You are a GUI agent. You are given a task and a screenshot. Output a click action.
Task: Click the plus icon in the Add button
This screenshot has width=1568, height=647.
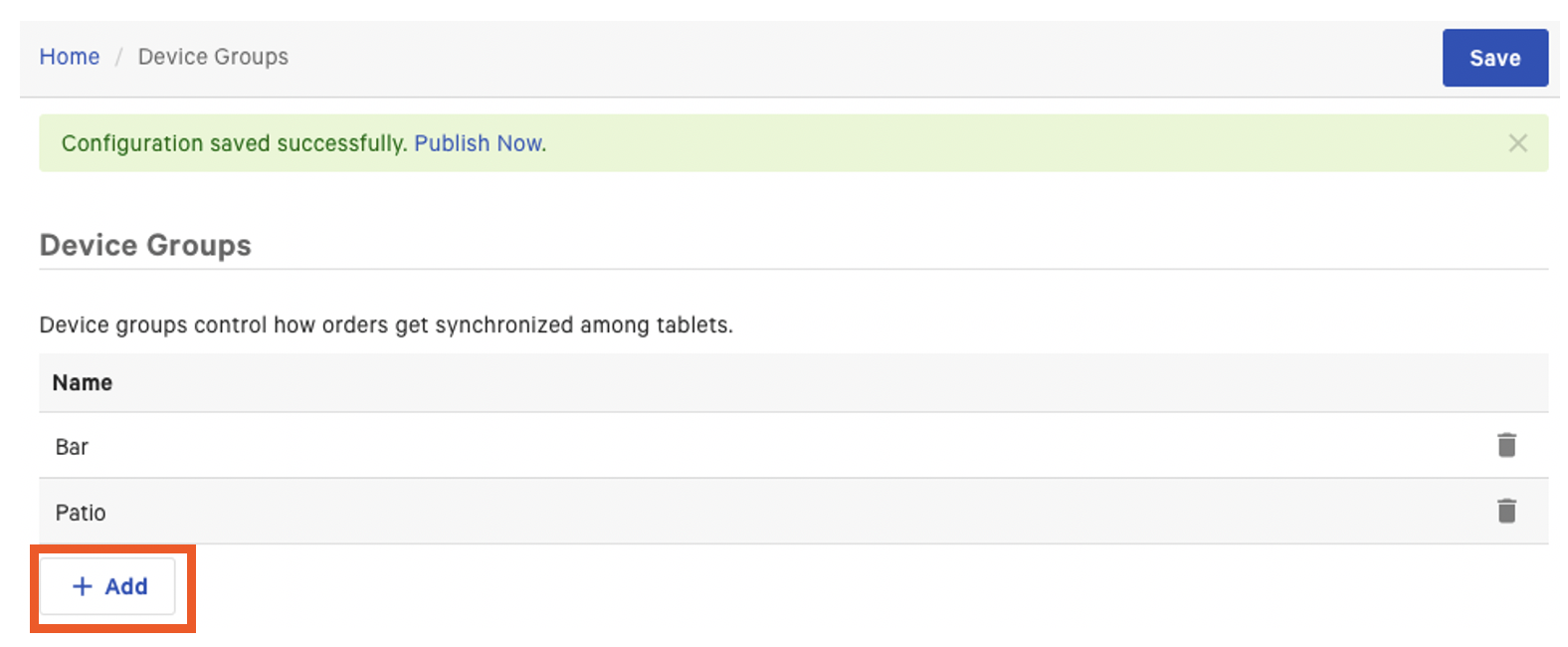click(x=82, y=586)
